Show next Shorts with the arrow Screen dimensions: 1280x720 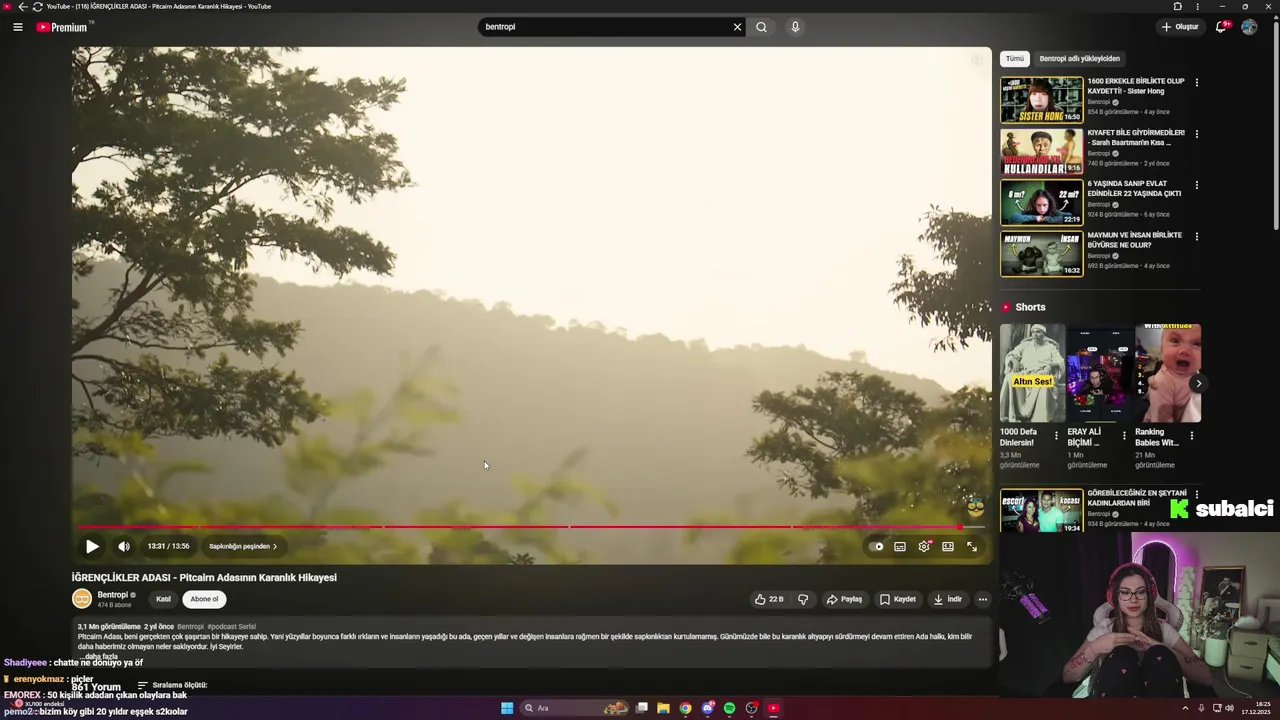(x=1198, y=383)
